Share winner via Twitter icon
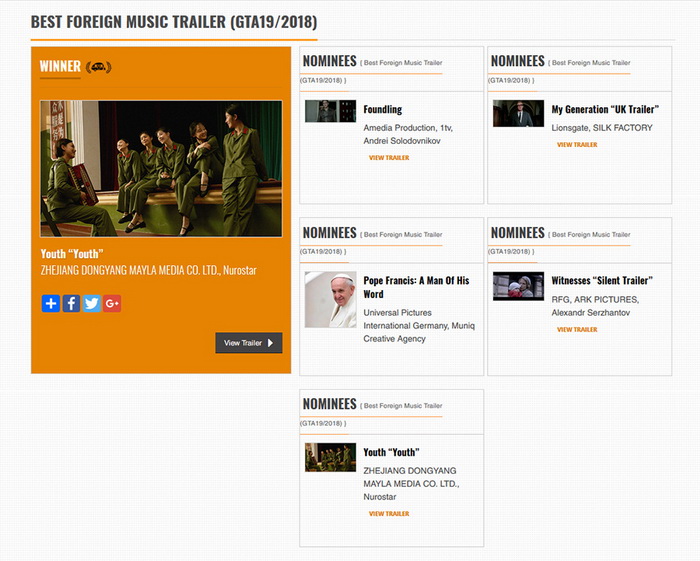The image size is (700, 561). tap(91, 303)
